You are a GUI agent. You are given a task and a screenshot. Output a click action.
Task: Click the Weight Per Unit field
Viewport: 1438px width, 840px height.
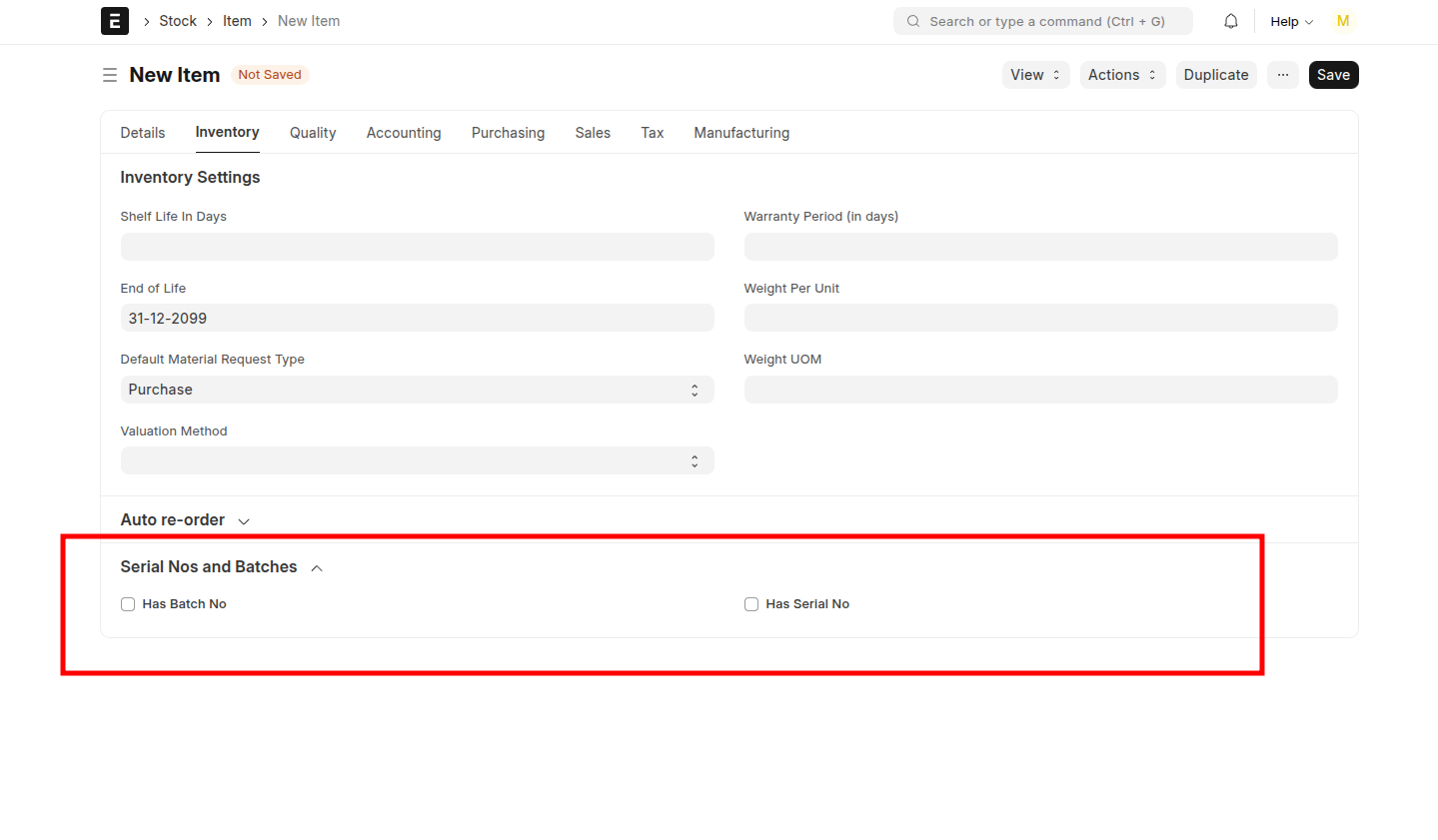(1040, 318)
